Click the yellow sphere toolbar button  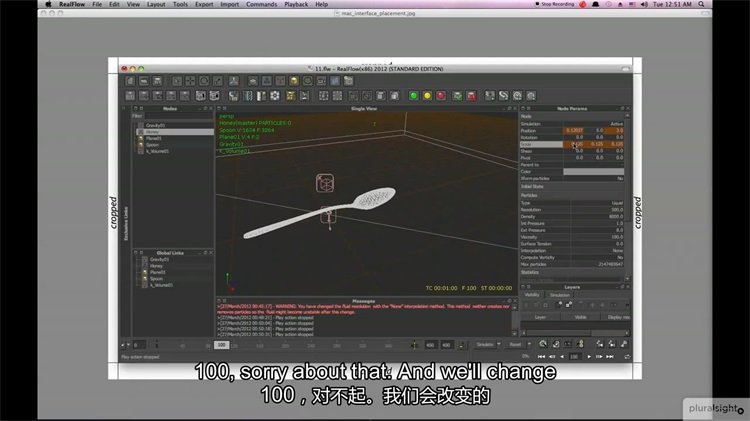(427, 96)
